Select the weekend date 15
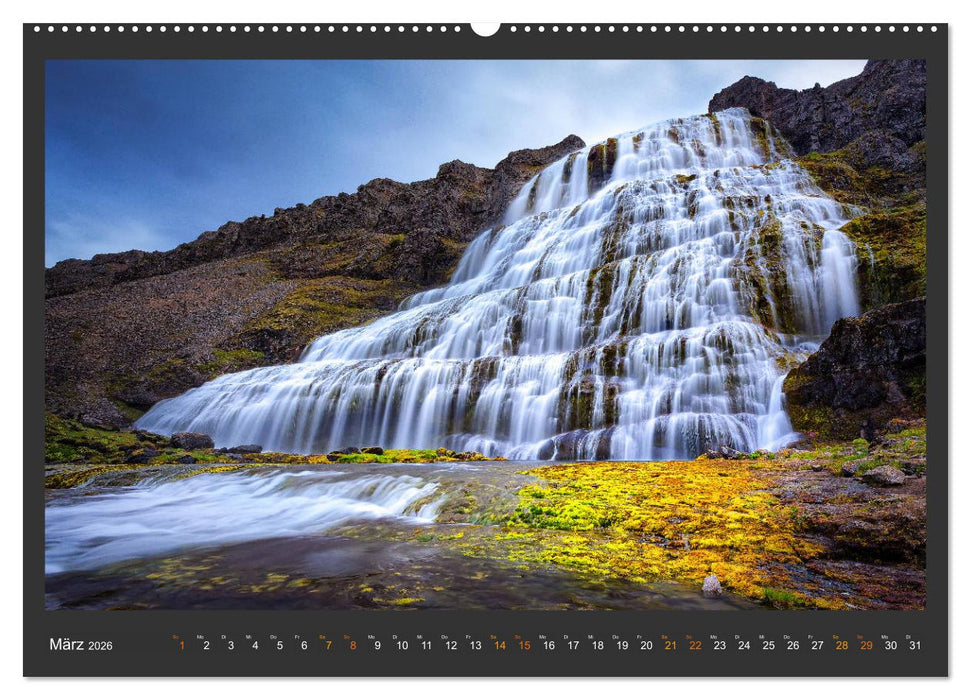 525,648
